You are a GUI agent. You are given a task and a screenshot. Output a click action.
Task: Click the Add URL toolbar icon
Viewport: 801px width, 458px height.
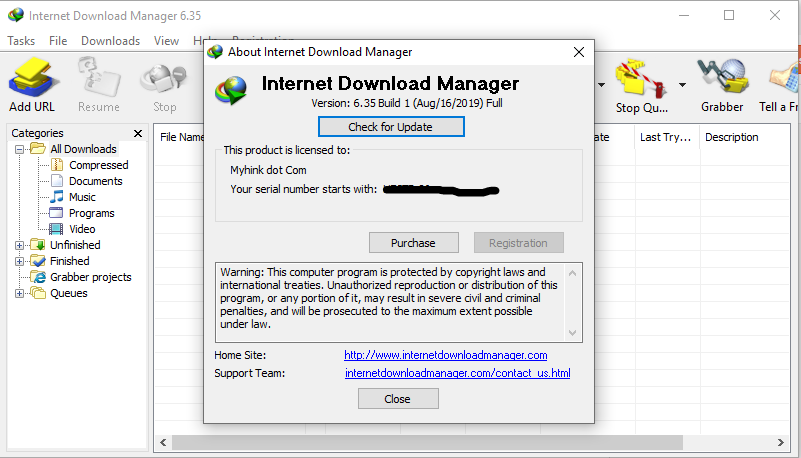pos(32,77)
